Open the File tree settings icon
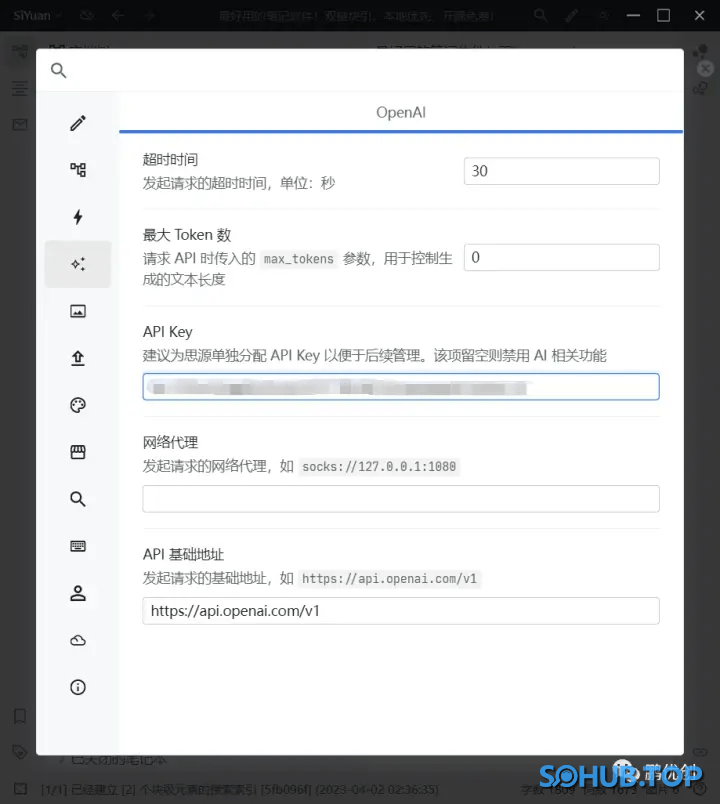The height and width of the screenshot is (804, 720). point(78,170)
